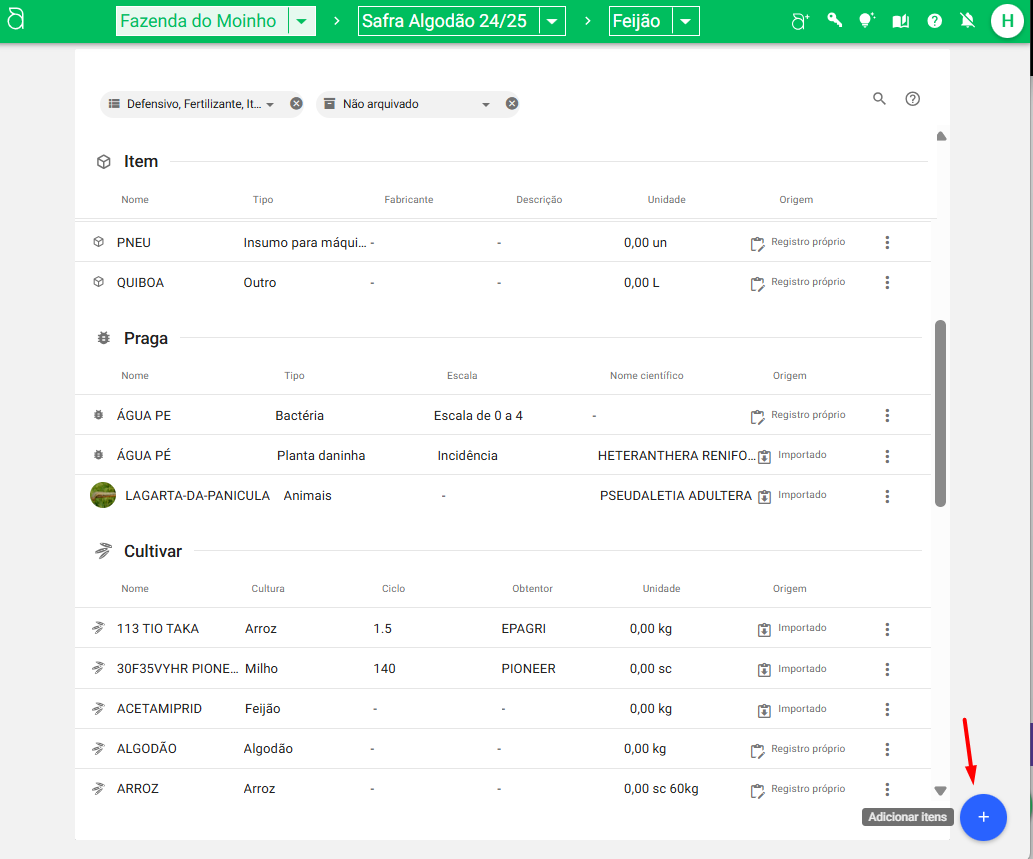Open the H user profile avatar
Image resolution: width=1033 pixels, height=859 pixels.
pos(1007,21)
